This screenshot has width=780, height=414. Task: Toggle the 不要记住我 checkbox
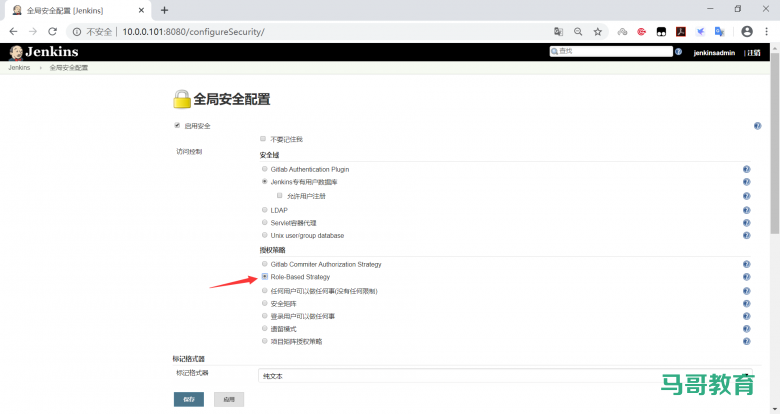click(263, 139)
